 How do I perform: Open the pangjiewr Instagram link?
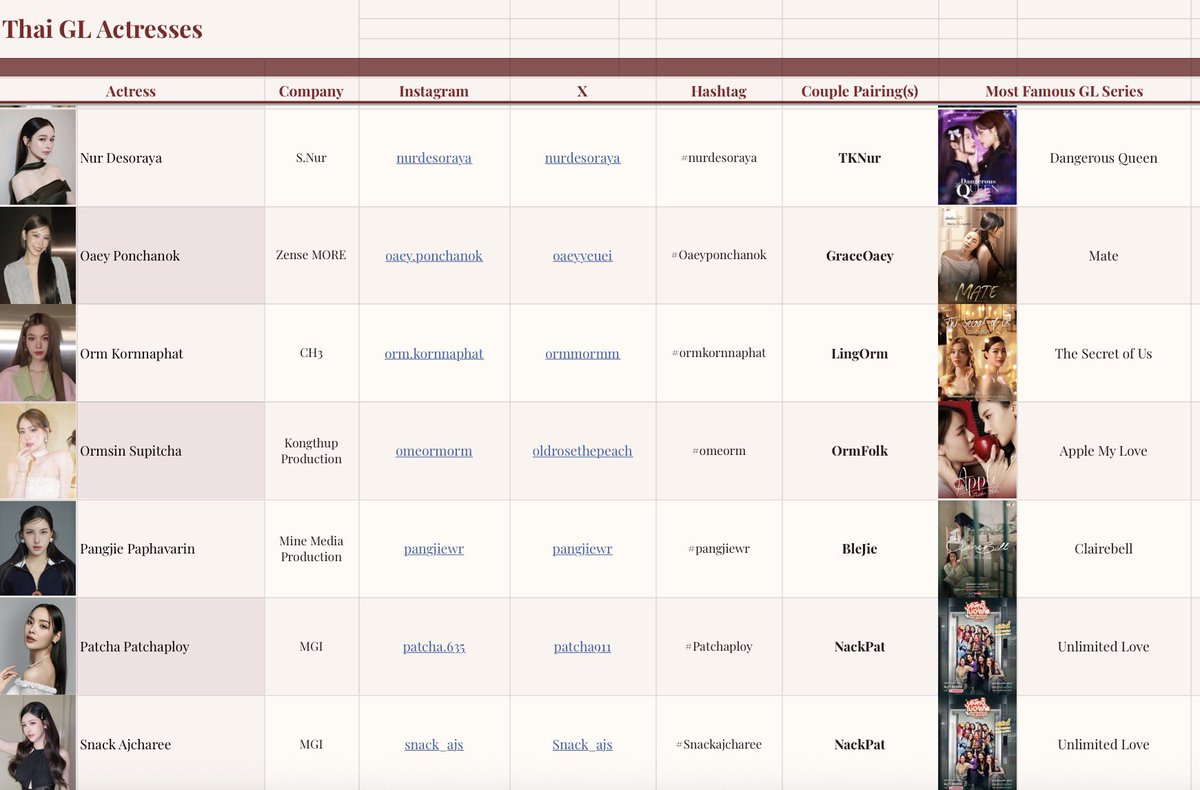tap(433, 548)
